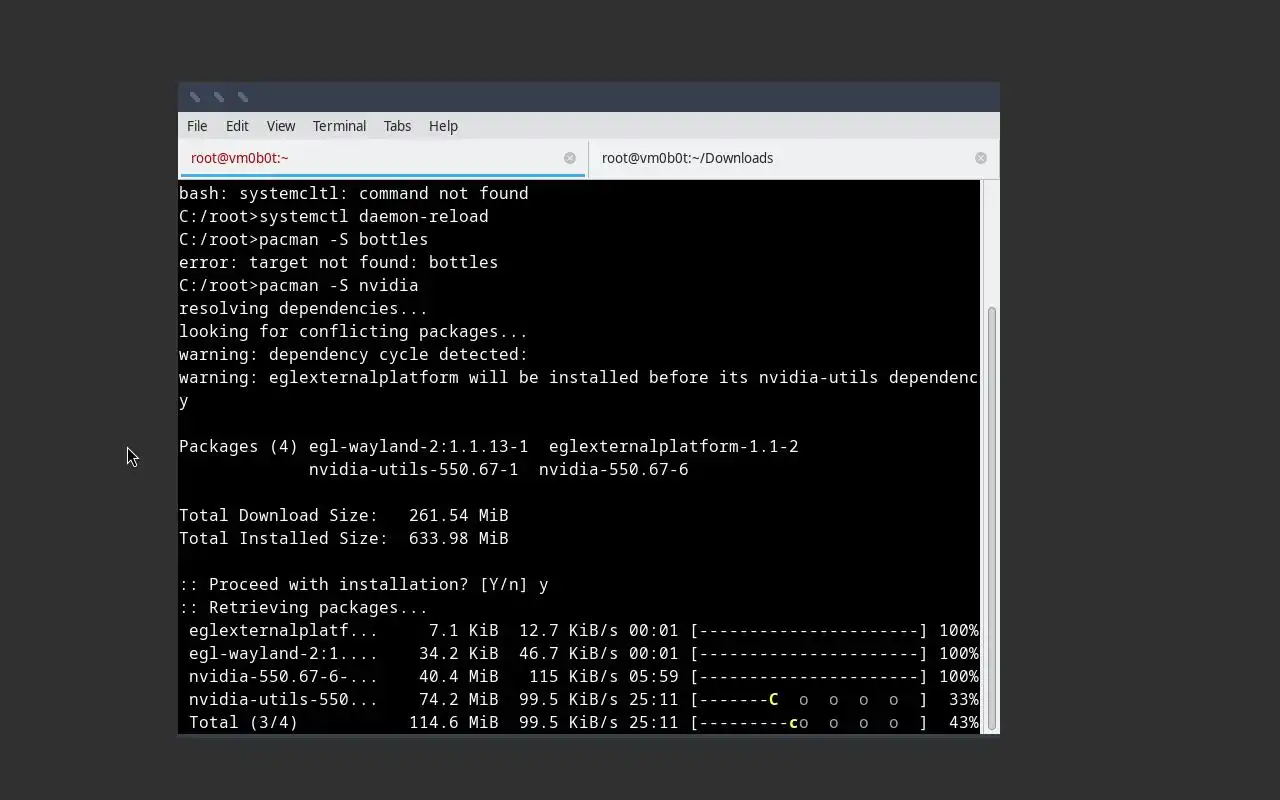Click the '261.54 MiB' download size value
Viewport: 1280px width, 800px height.
[458, 516]
